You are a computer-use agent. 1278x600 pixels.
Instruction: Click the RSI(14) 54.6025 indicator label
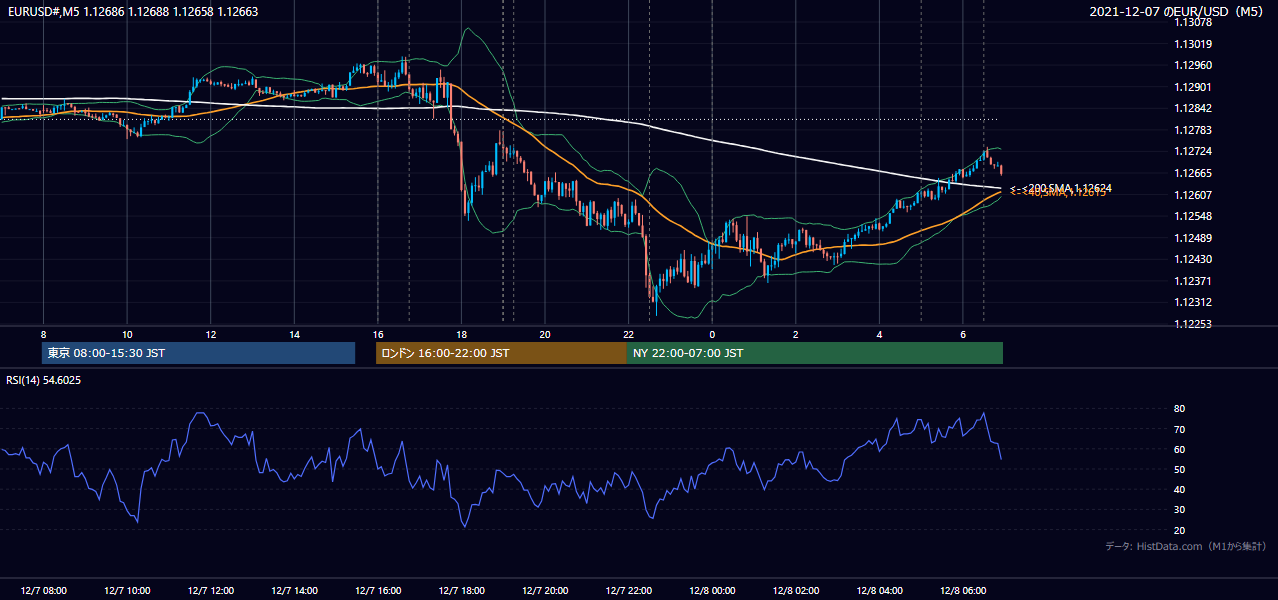point(44,380)
